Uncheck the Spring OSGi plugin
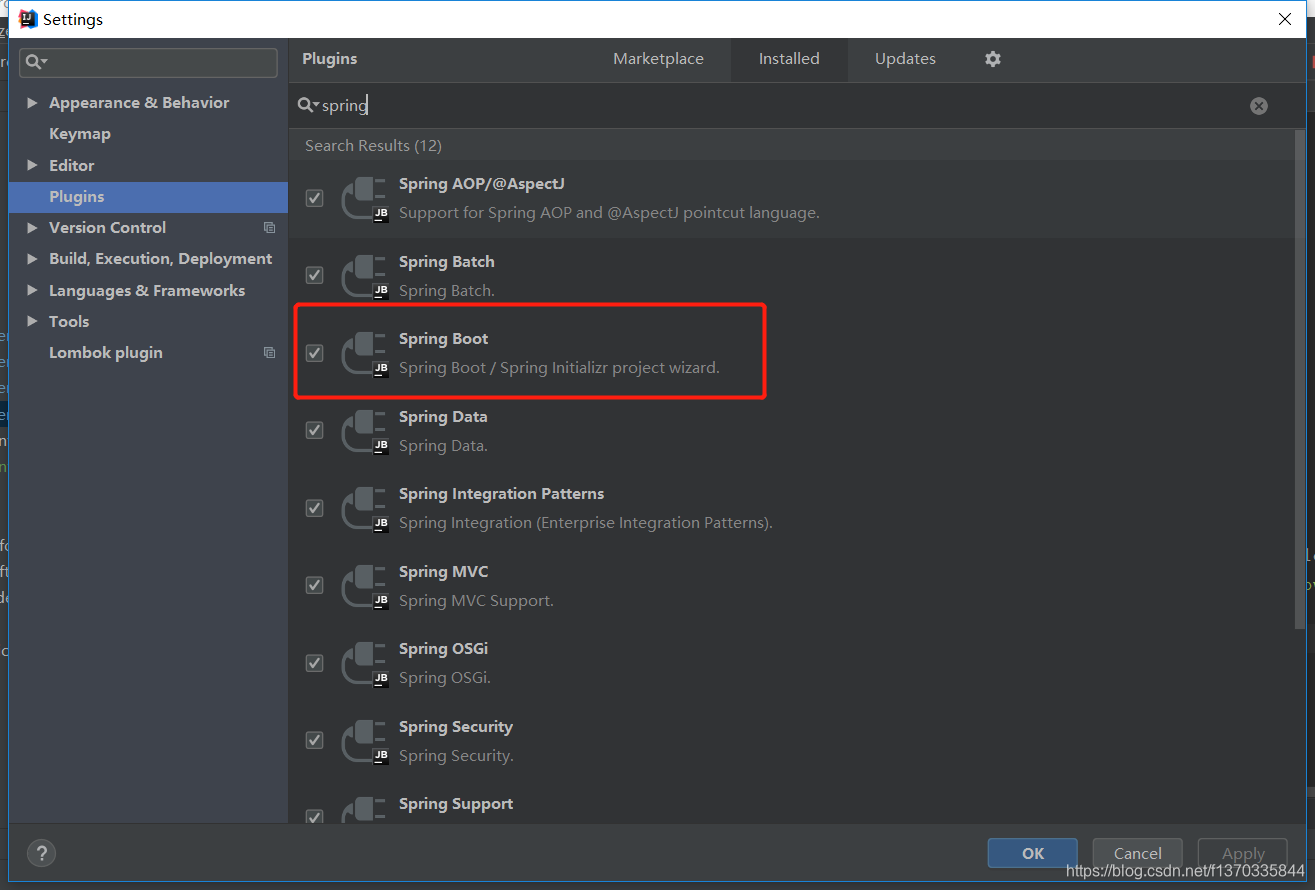 tap(315, 663)
